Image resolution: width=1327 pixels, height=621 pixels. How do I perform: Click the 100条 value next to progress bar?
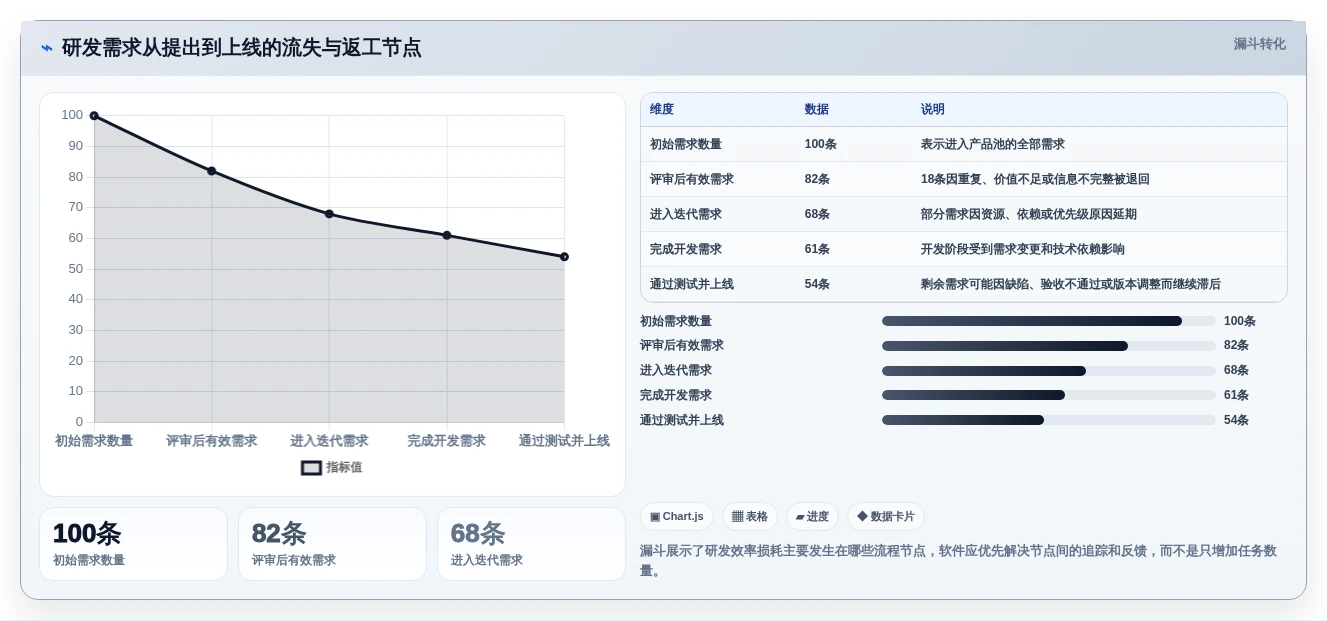(x=1240, y=321)
